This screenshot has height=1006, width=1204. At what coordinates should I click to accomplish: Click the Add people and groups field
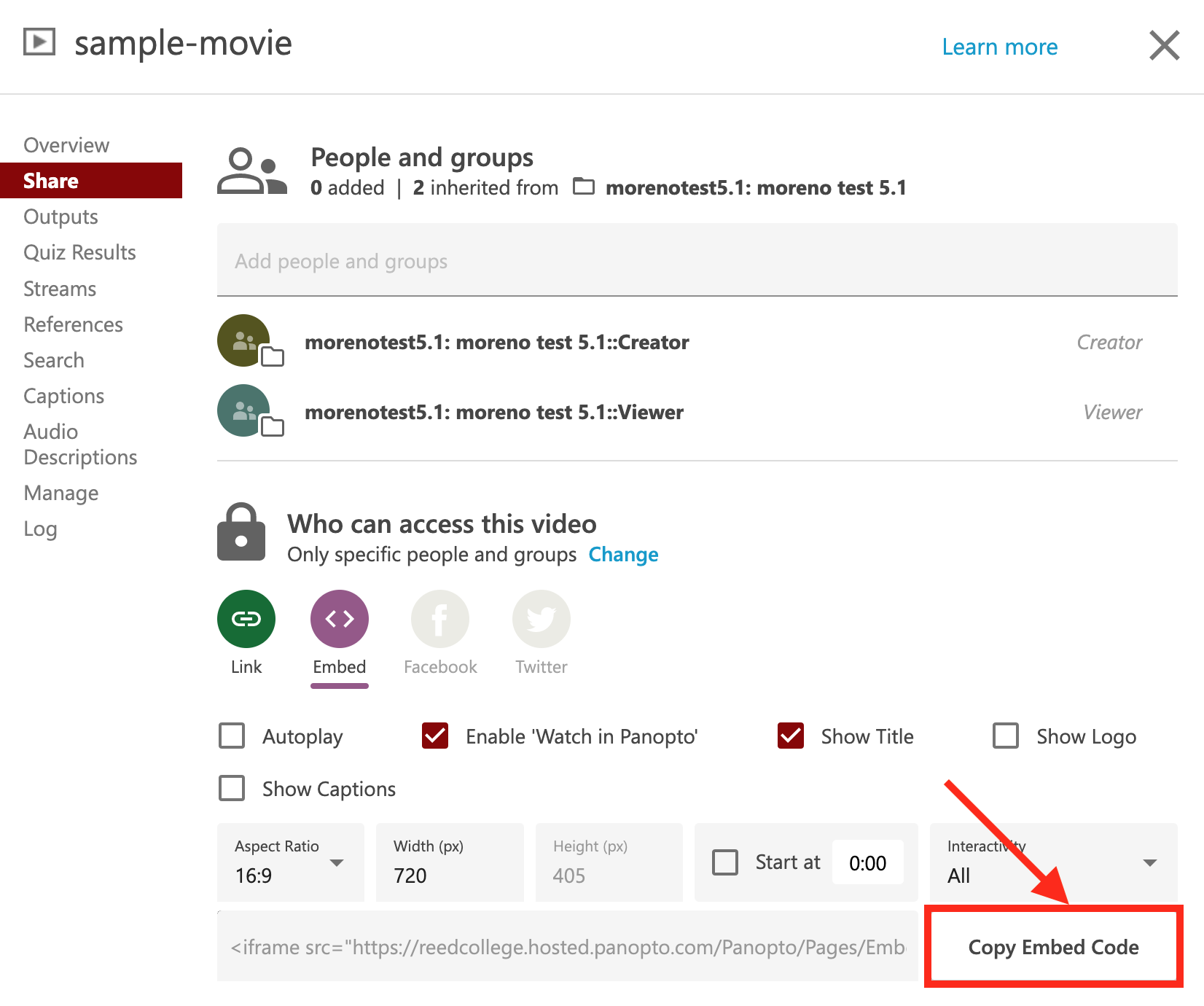click(697, 261)
